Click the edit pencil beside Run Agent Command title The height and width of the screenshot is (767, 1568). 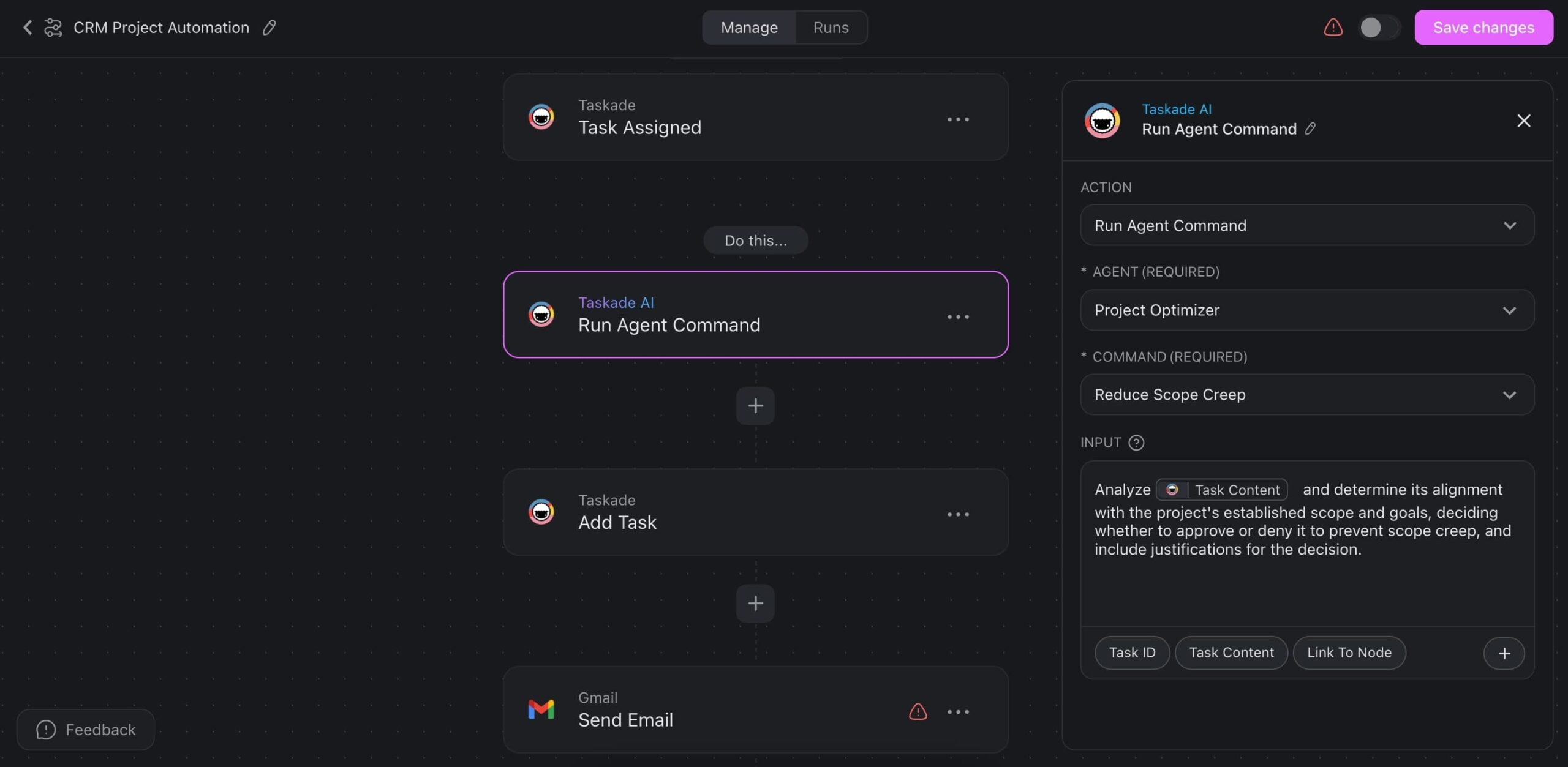[x=1311, y=129]
